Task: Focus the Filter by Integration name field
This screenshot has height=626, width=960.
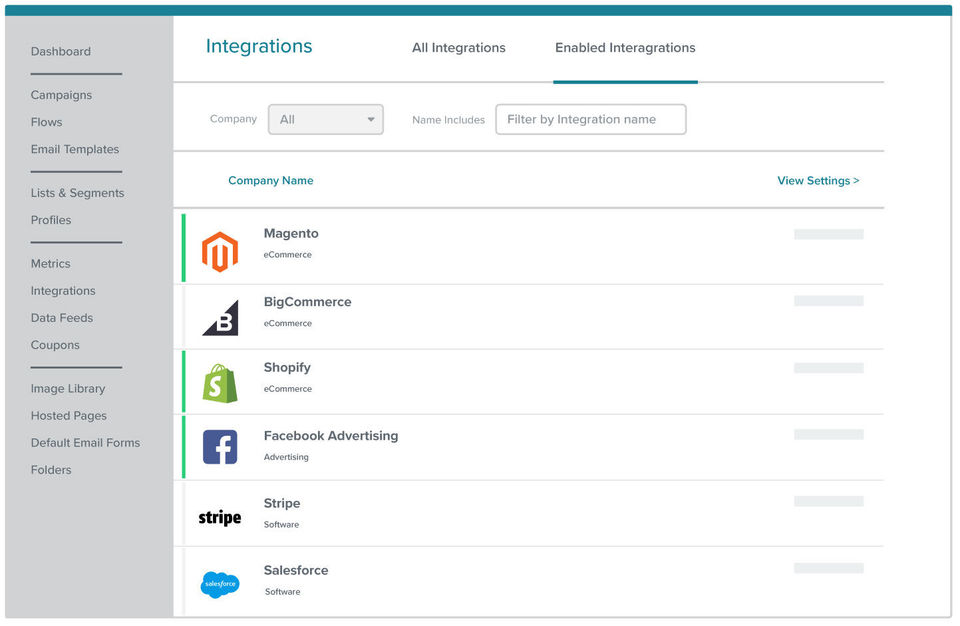Action: (591, 119)
